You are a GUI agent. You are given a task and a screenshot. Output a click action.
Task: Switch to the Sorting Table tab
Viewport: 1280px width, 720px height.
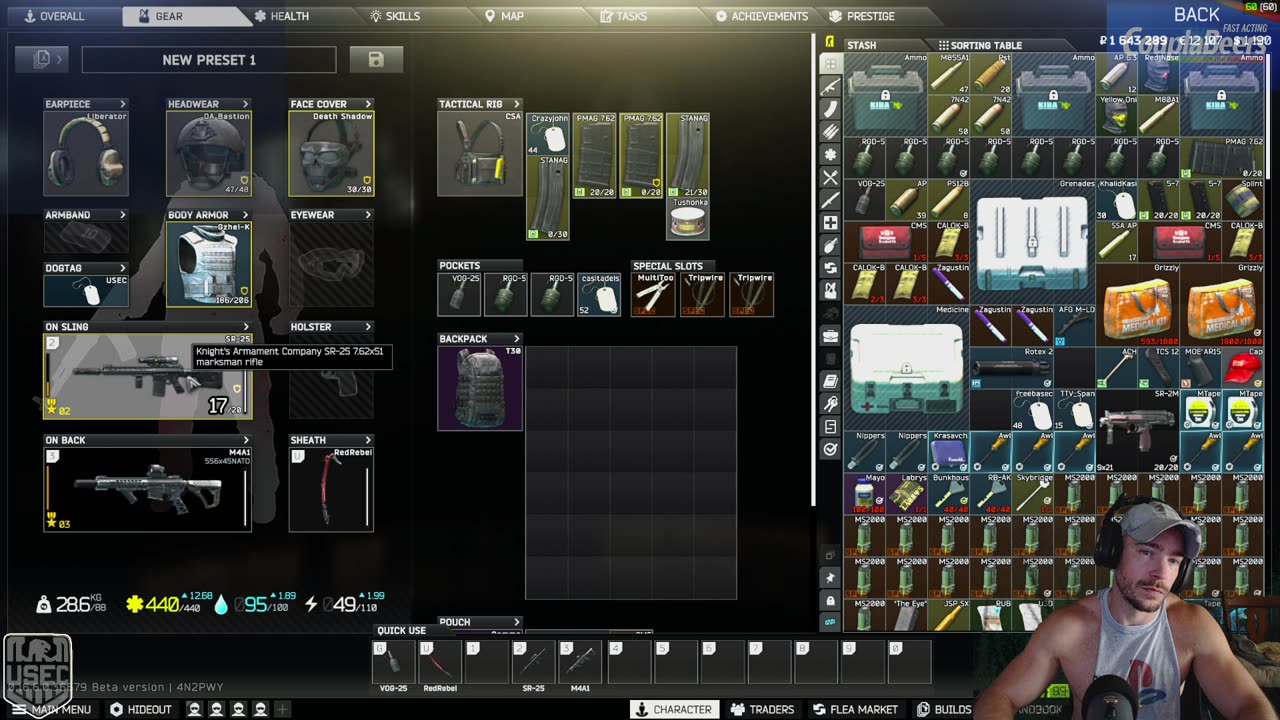tap(980, 45)
